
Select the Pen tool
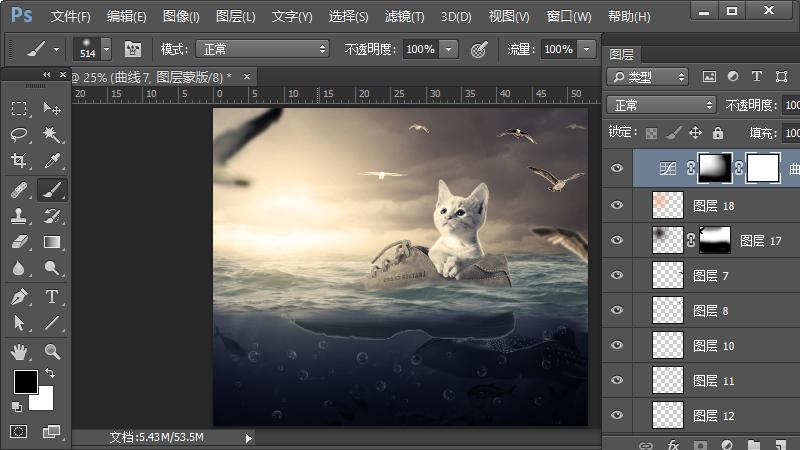point(19,296)
